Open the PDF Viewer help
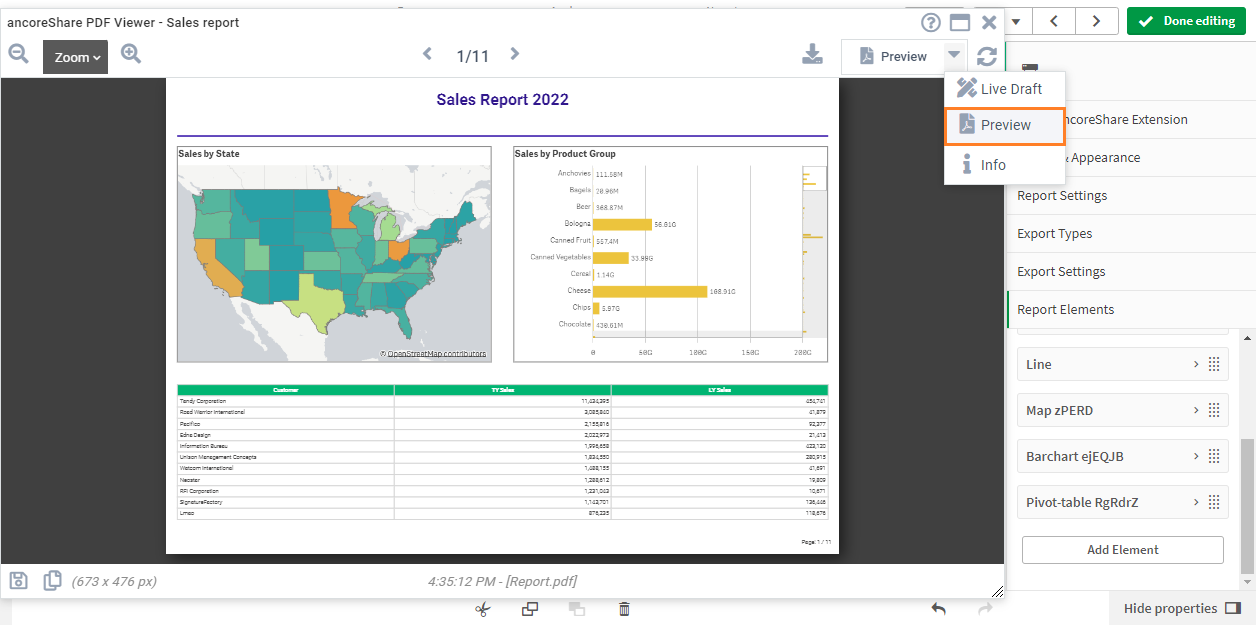Image resolution: width=1256 pixels, height=625 pixels. [x=931, y=23]
